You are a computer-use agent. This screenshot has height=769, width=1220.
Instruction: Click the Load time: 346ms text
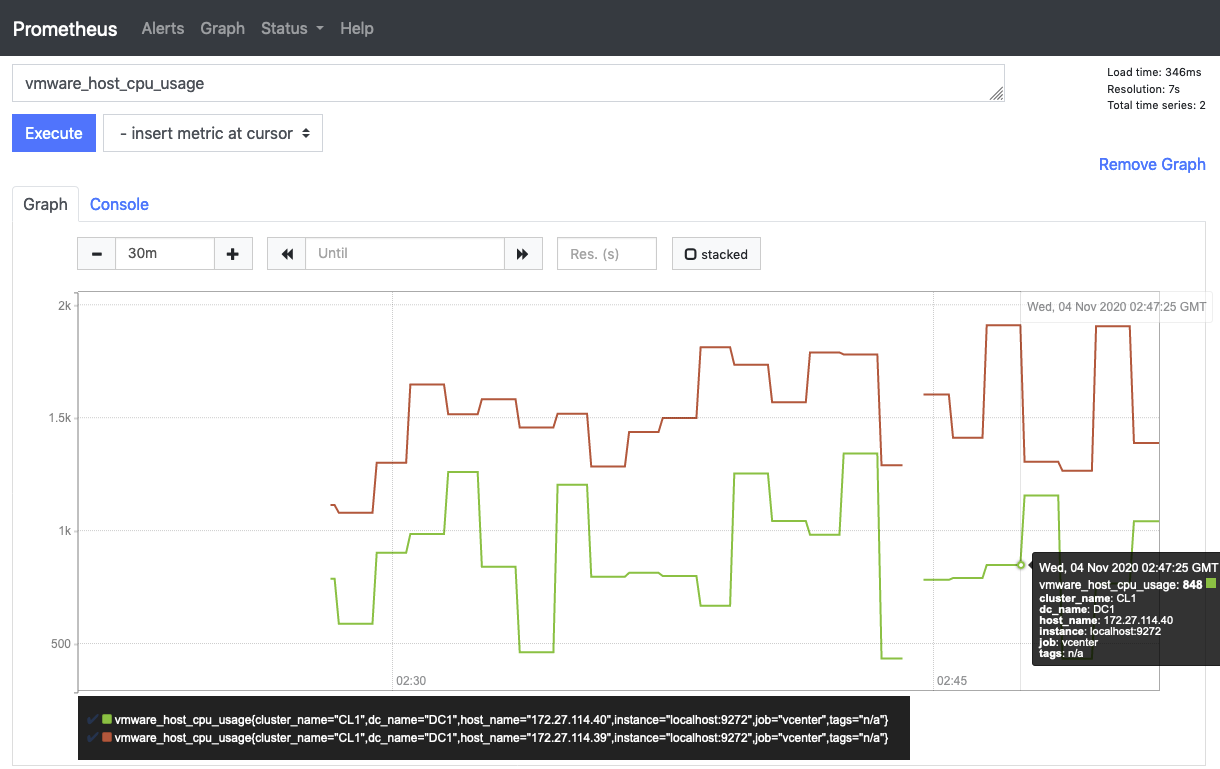tap(1154, 72)
